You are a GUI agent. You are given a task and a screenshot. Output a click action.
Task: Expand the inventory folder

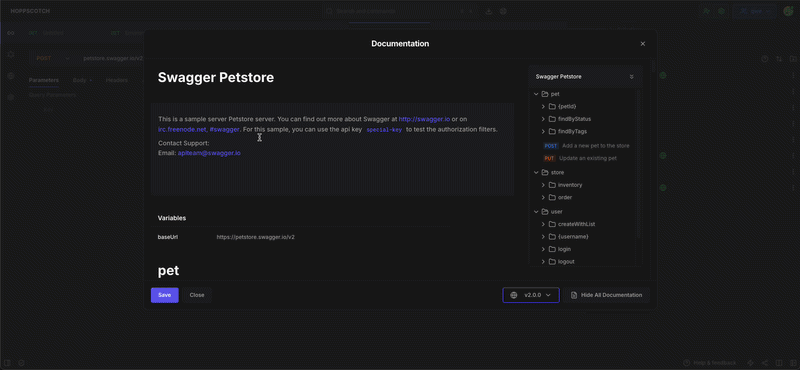pos(543,185)
